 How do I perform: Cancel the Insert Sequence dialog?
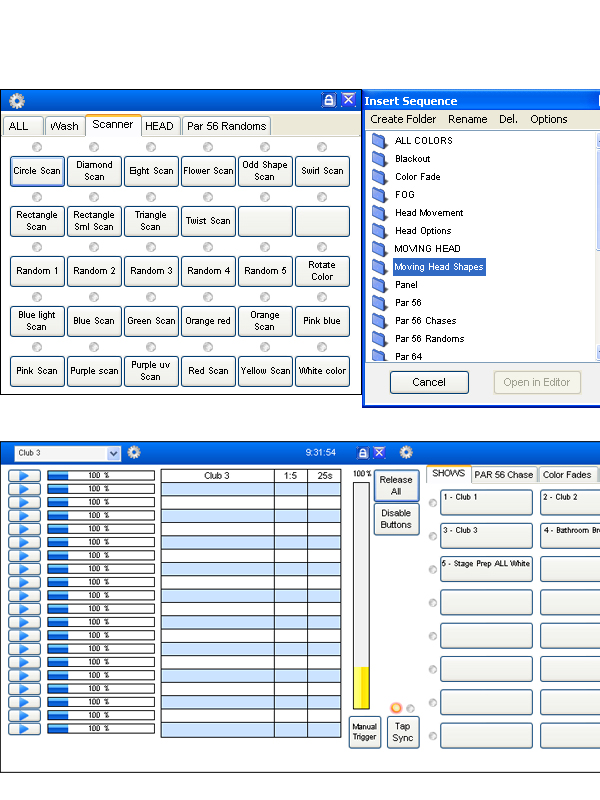click(x=429, y=382)
